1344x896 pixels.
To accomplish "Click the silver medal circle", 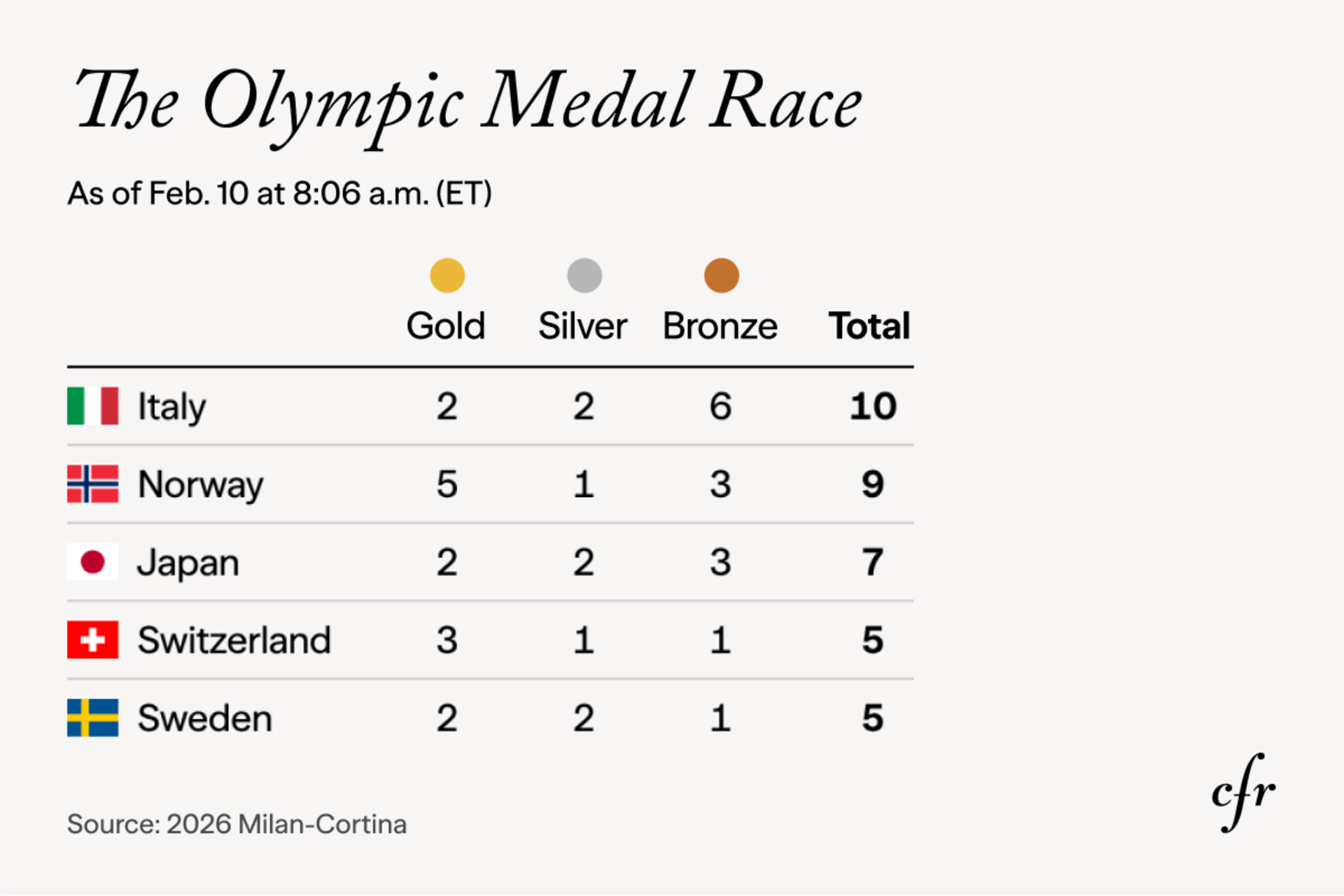I will click(x=584, y=275).
